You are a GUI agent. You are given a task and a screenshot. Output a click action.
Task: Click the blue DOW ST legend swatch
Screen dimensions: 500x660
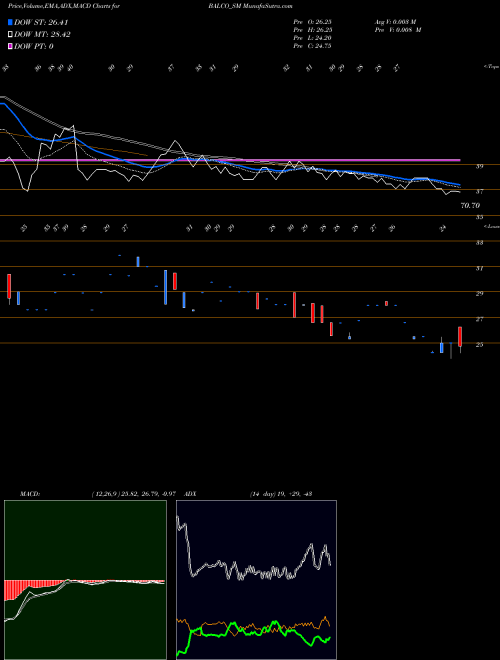tap(10, 22)
